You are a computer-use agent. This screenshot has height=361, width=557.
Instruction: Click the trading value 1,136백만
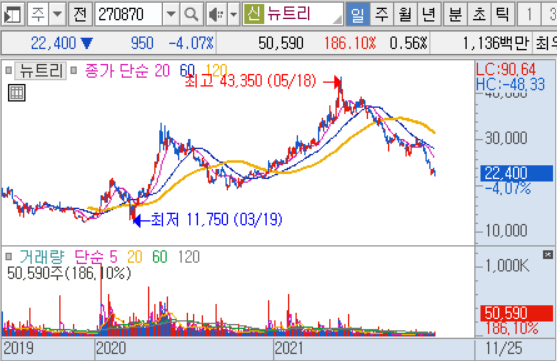point(496,43)
